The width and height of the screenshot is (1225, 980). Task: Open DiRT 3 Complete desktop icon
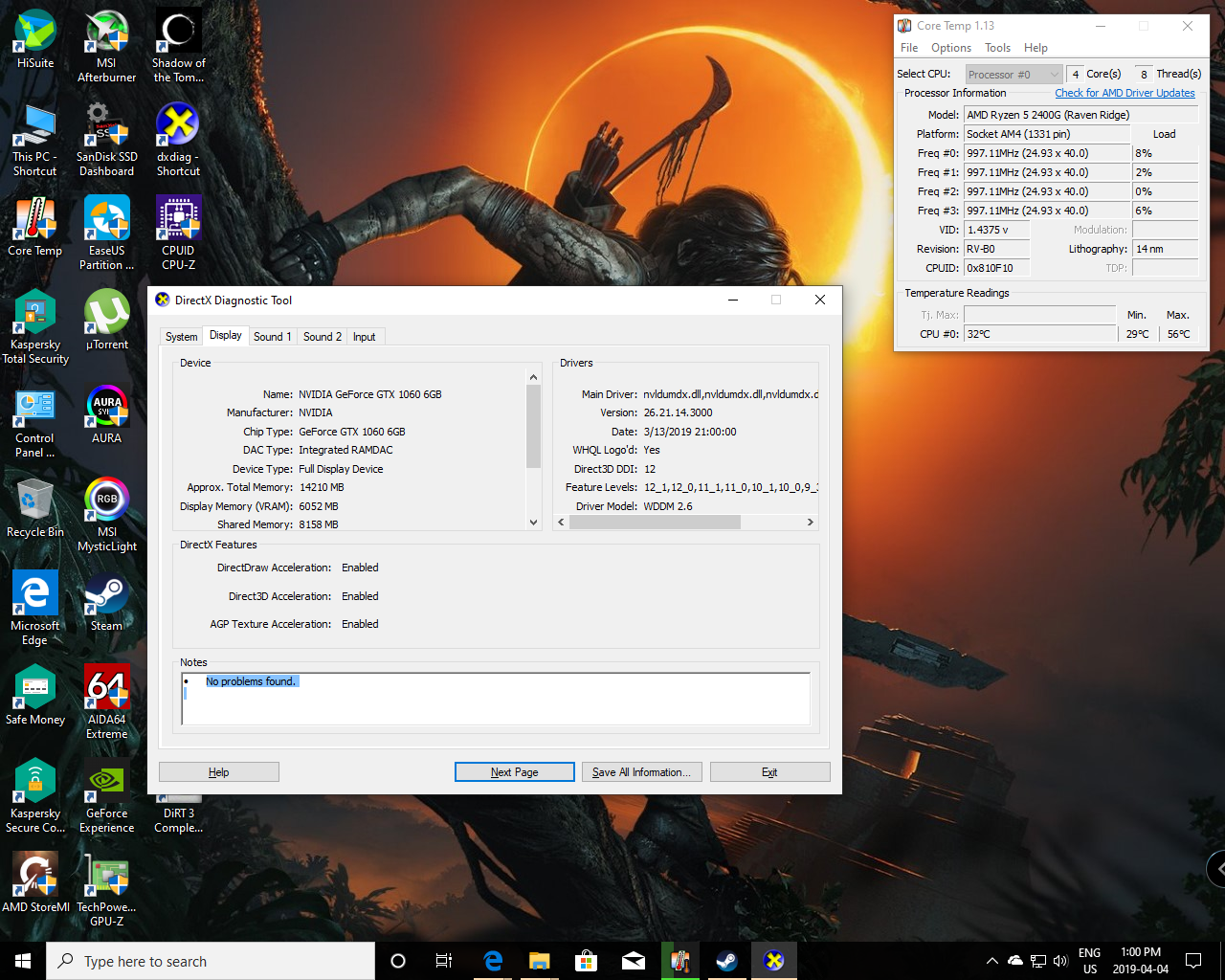(178, 813)
